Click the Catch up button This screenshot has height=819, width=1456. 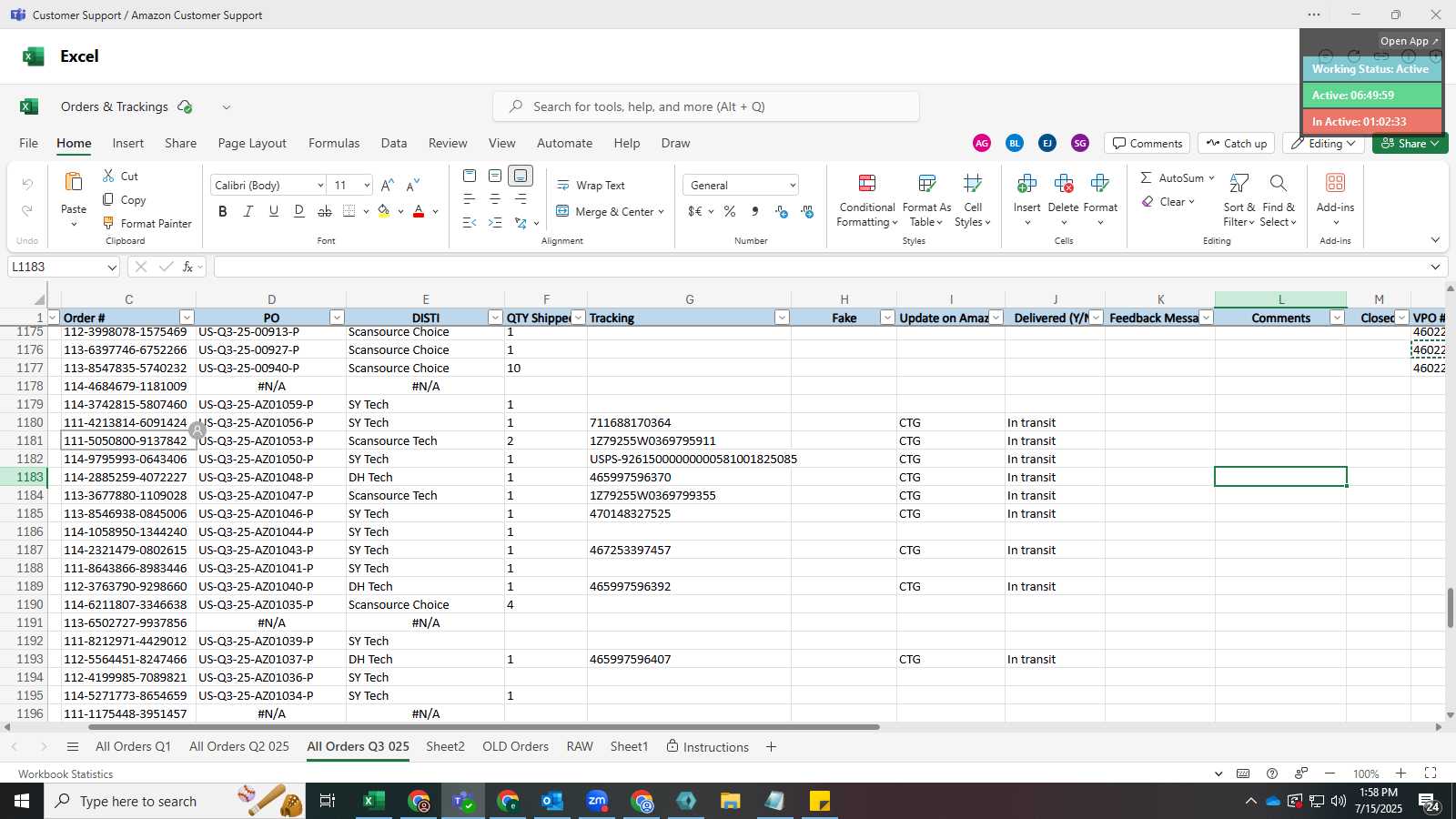pos(1236,143)
